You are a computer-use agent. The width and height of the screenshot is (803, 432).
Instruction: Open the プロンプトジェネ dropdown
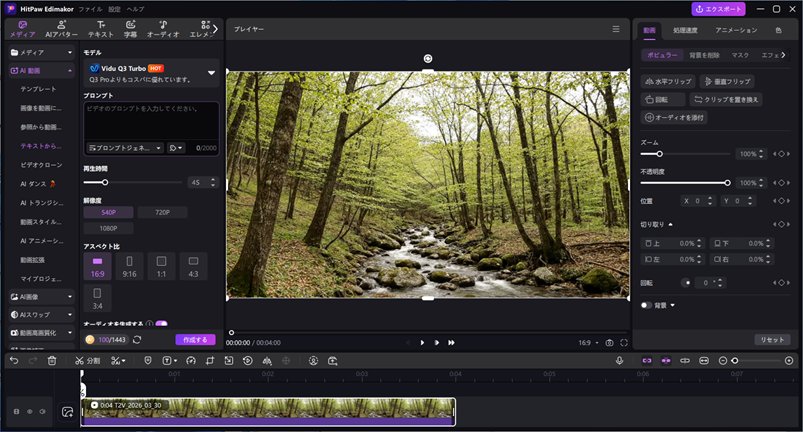(125, 148)
